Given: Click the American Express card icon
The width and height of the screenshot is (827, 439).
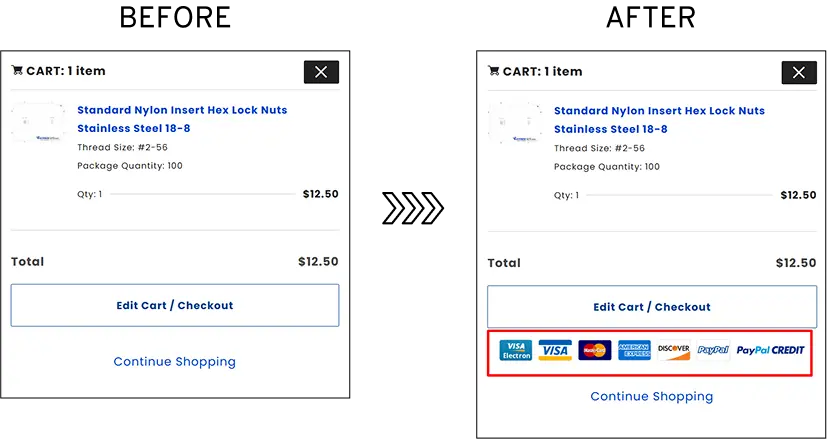Looking at the screenshot, I should 634,350.
